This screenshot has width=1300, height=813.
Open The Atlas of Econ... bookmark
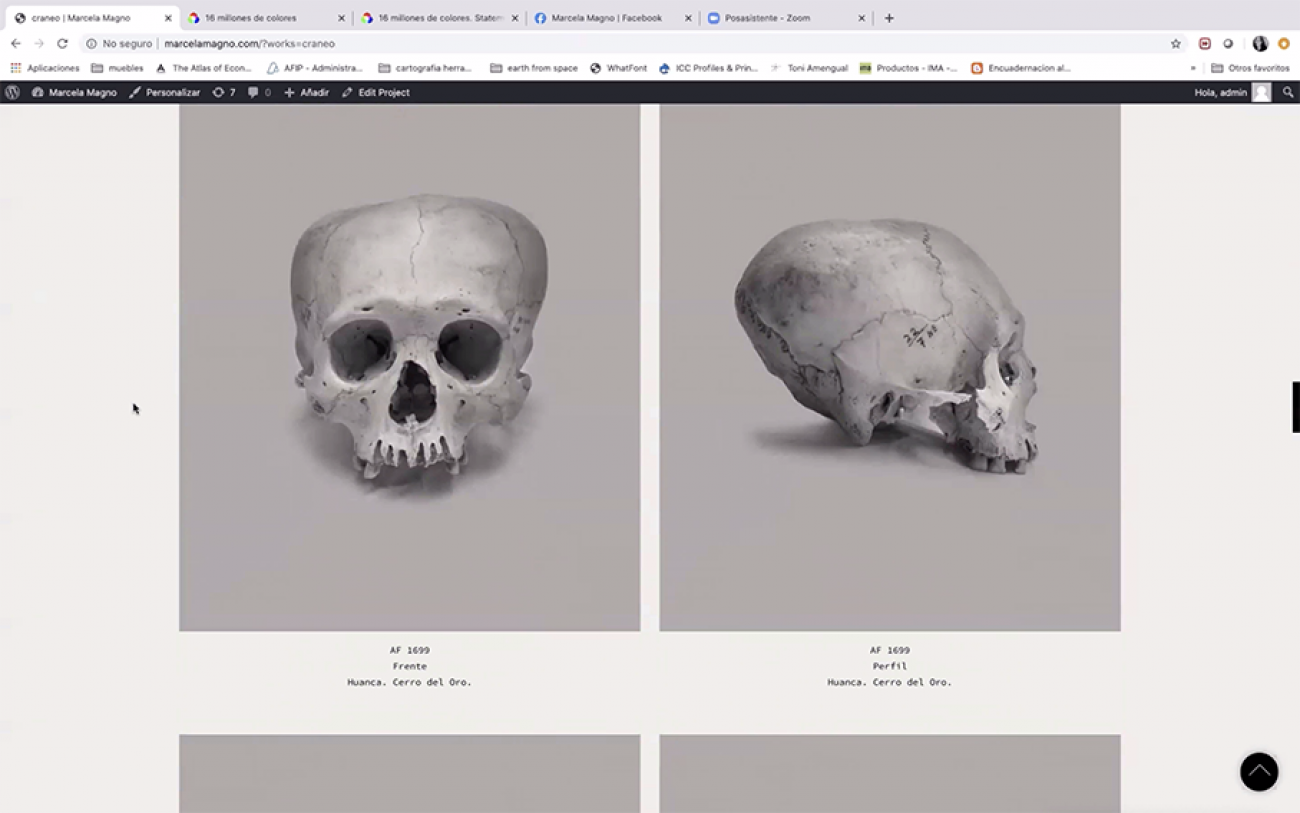(x=204, y=68)
